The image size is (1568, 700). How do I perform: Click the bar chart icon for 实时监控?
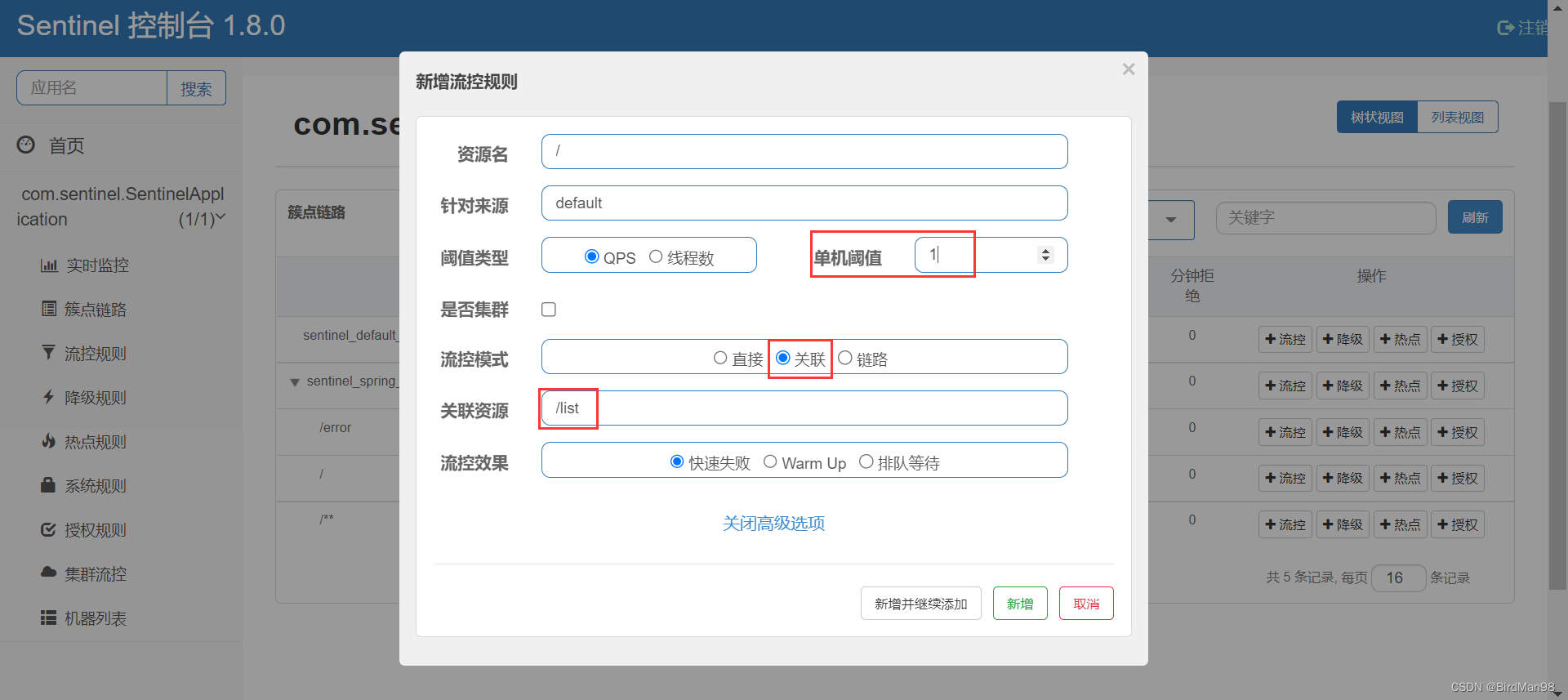click(49, 265)
